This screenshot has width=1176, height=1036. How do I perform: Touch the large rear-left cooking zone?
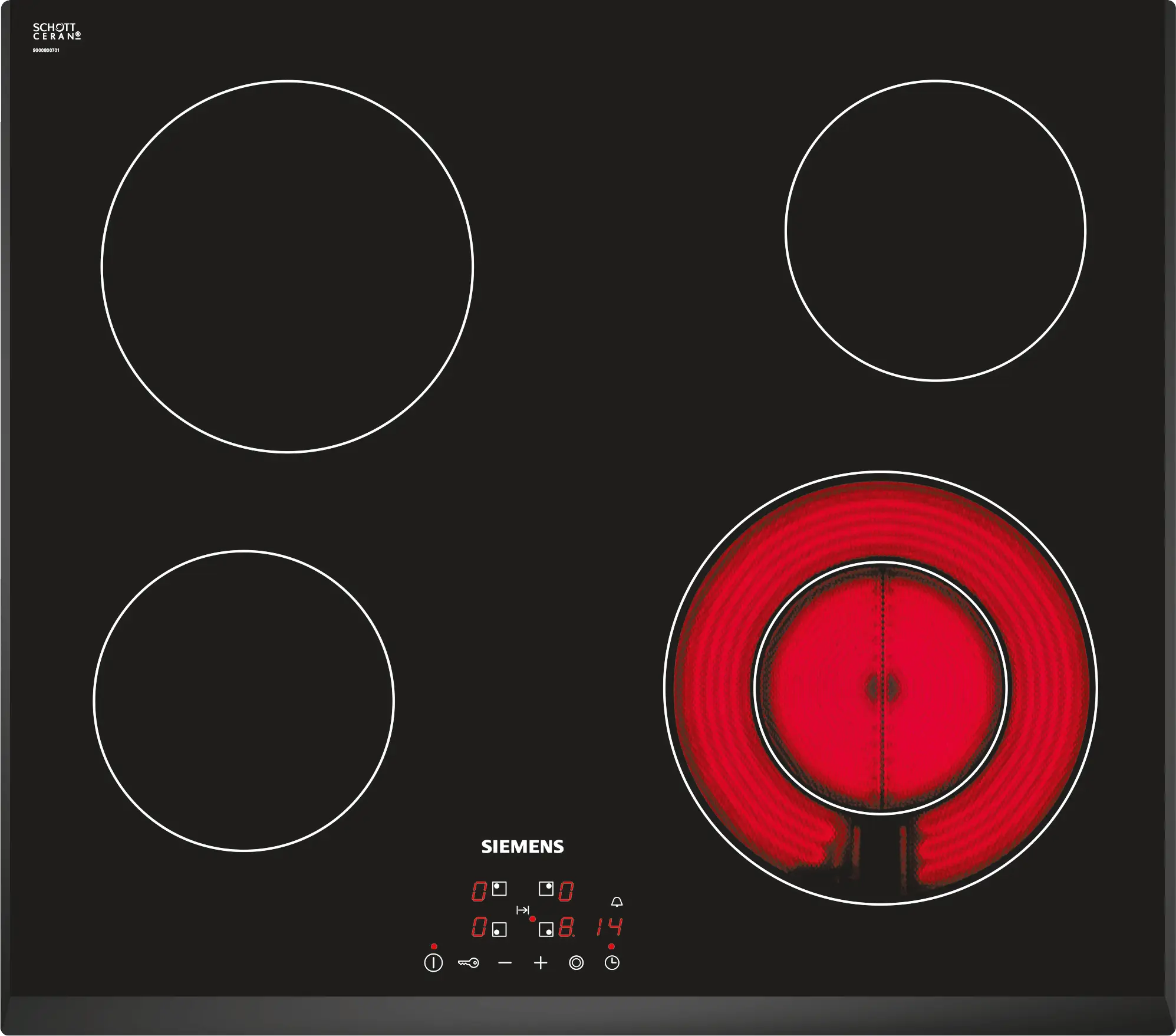287,267
